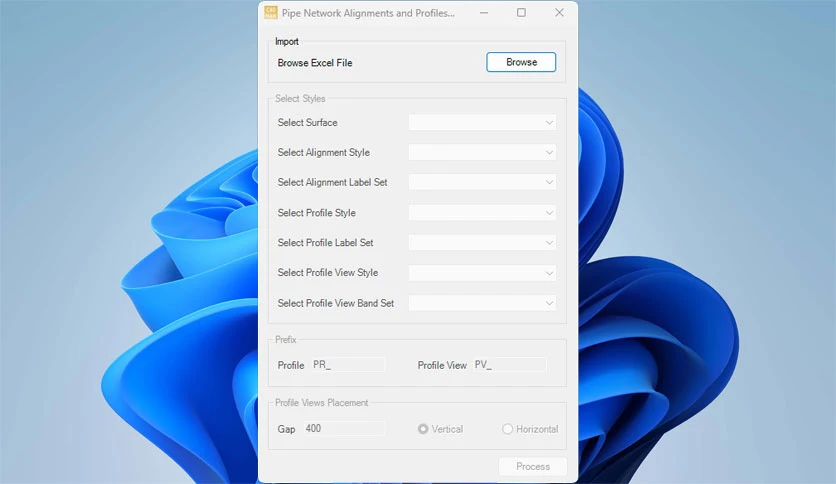Expand the Select Profile View Band Set dropdown
The height and width of the screenshot is (484, 836).
(x=483, y=303)
